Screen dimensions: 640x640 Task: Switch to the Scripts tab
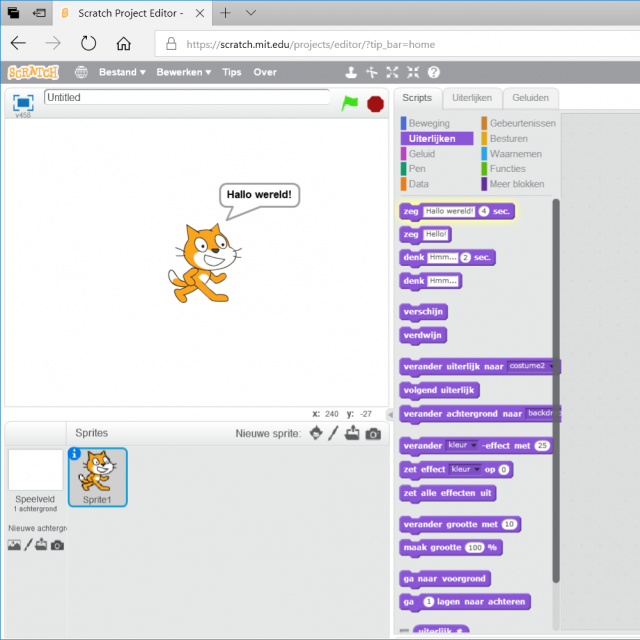417,98
